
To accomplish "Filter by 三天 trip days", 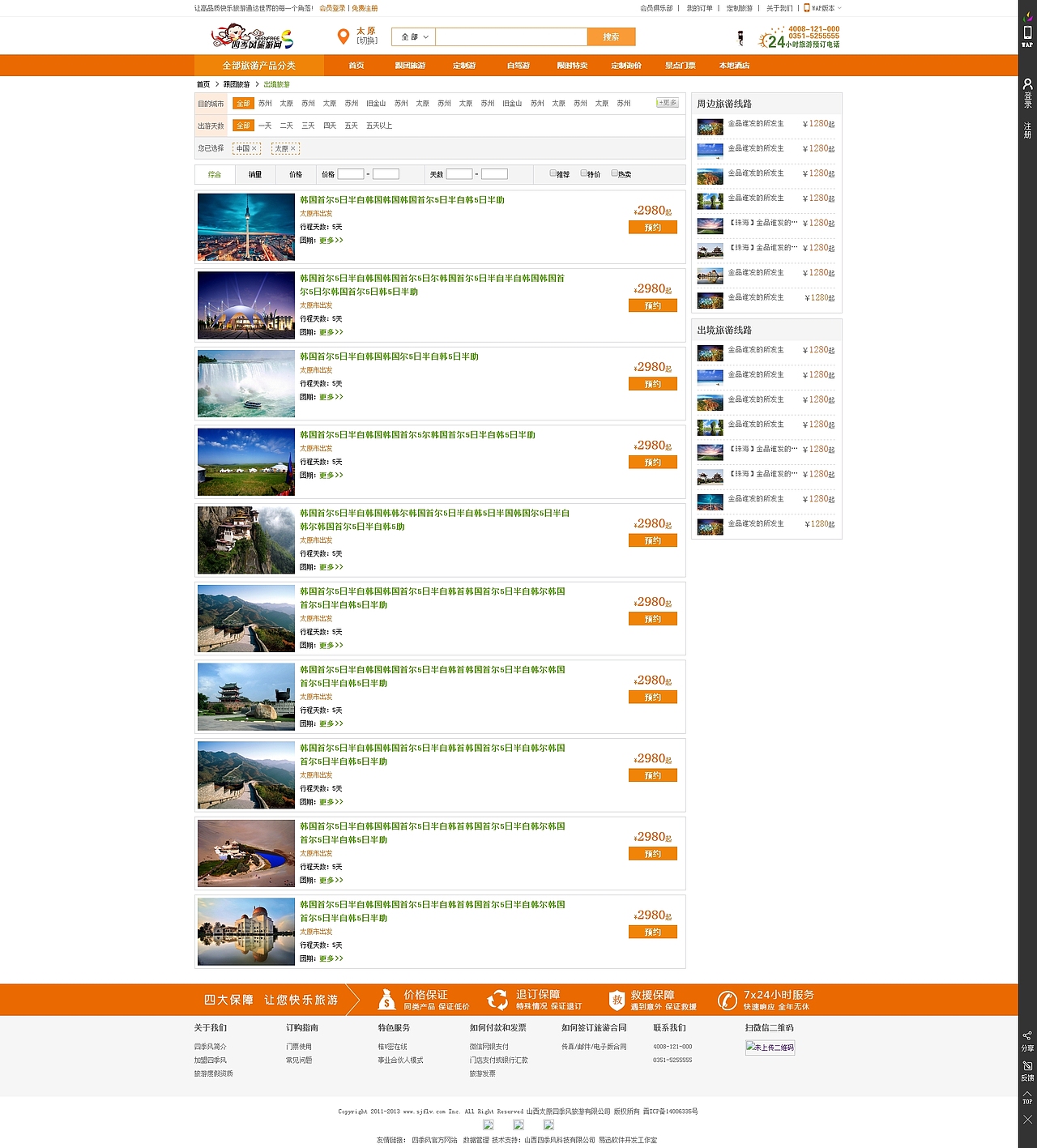I will pyautogui.click(x=308, y=126).
